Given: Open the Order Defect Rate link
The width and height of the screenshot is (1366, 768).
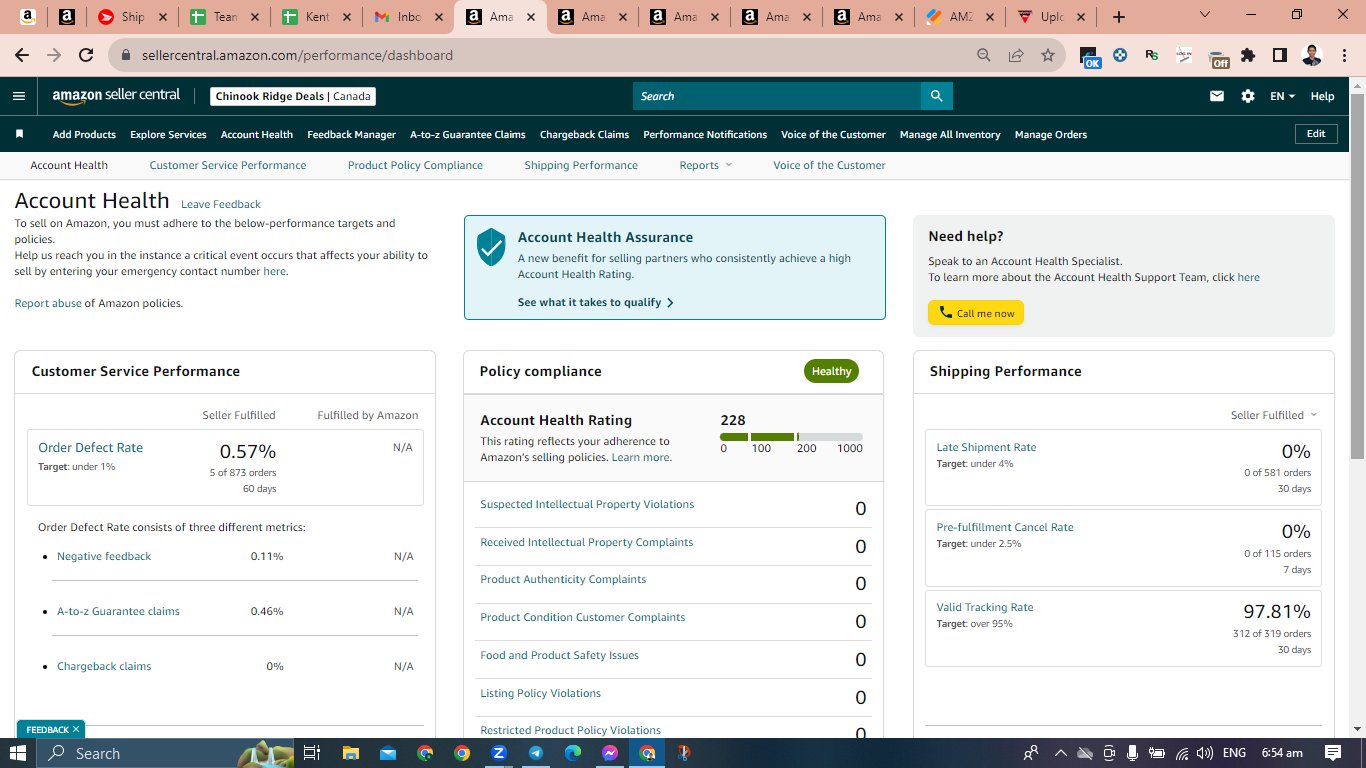Looking at the screenshot, I should point(90,448).
